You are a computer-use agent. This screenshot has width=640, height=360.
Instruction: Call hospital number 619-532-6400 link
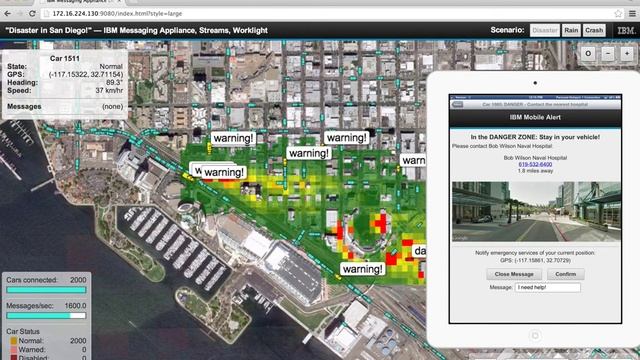tap(535, 164)
